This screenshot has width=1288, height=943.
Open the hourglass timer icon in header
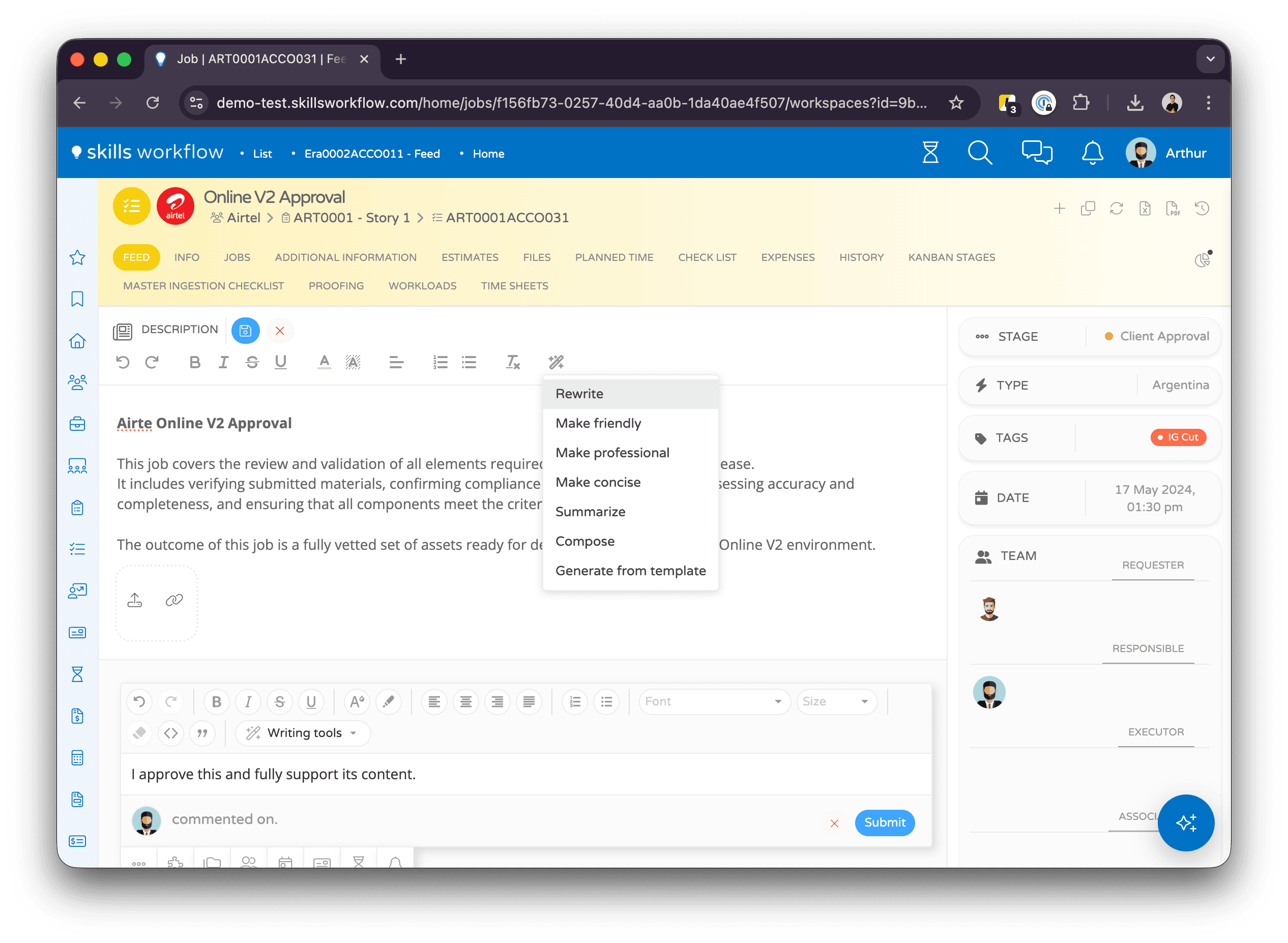[x=930, y=153]
